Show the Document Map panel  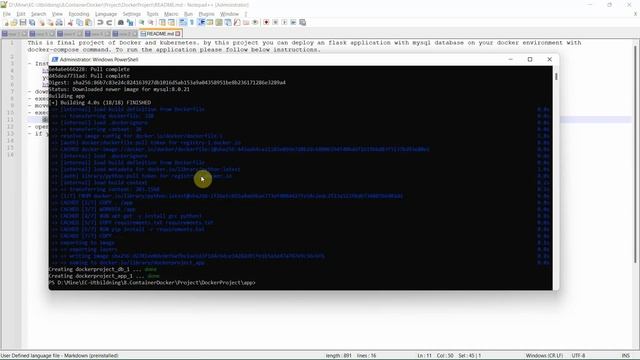[219, 22]
